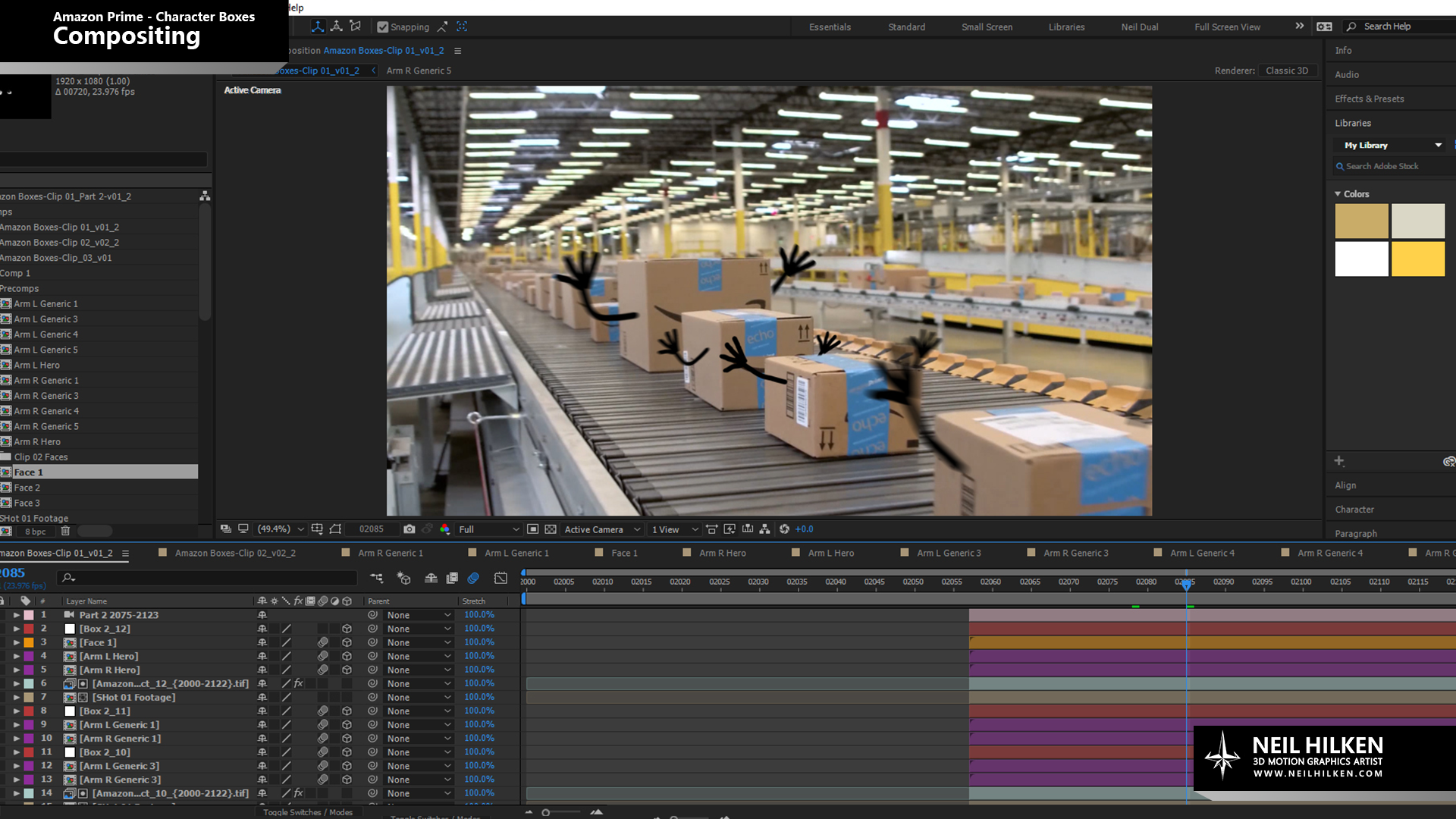Screen dimensions: 1456x819
Task: Click the composition mini-flowchart icon
Action: pyautogui.click(x=376, y=578)
